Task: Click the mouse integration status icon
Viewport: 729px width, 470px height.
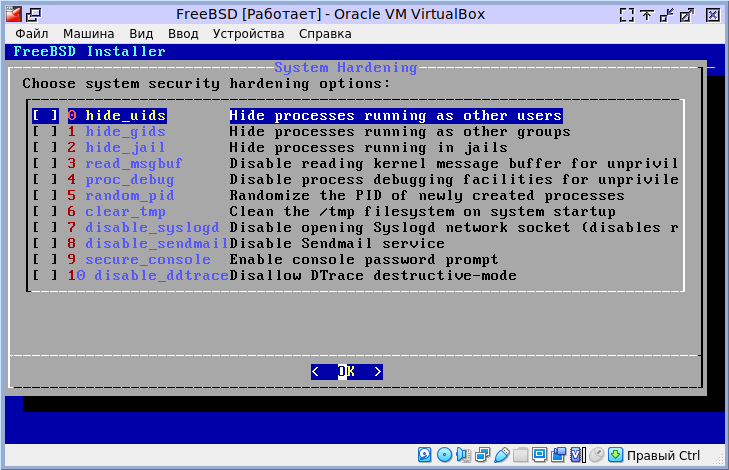Action: click(x=596, y=455)
